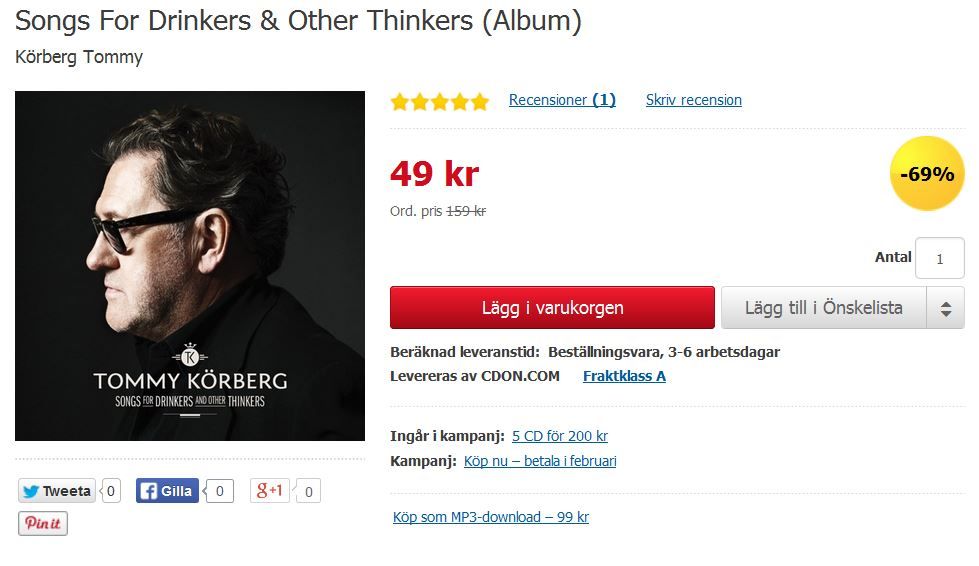Screen dimensions: 979x566
Task: Click Köp som MP3-download – 99 kr
Action: [x=491, y=517]
